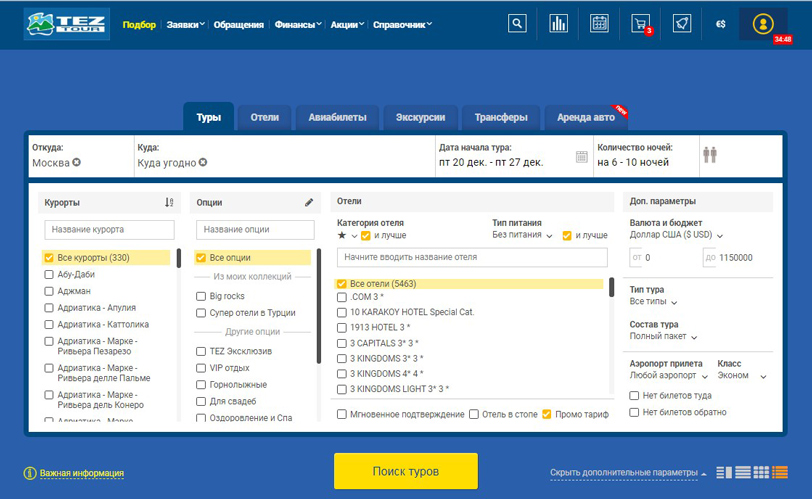Check the Абу-Даби resort checkbox
This screenshot has width=812, height=499.
coord(49,274)
